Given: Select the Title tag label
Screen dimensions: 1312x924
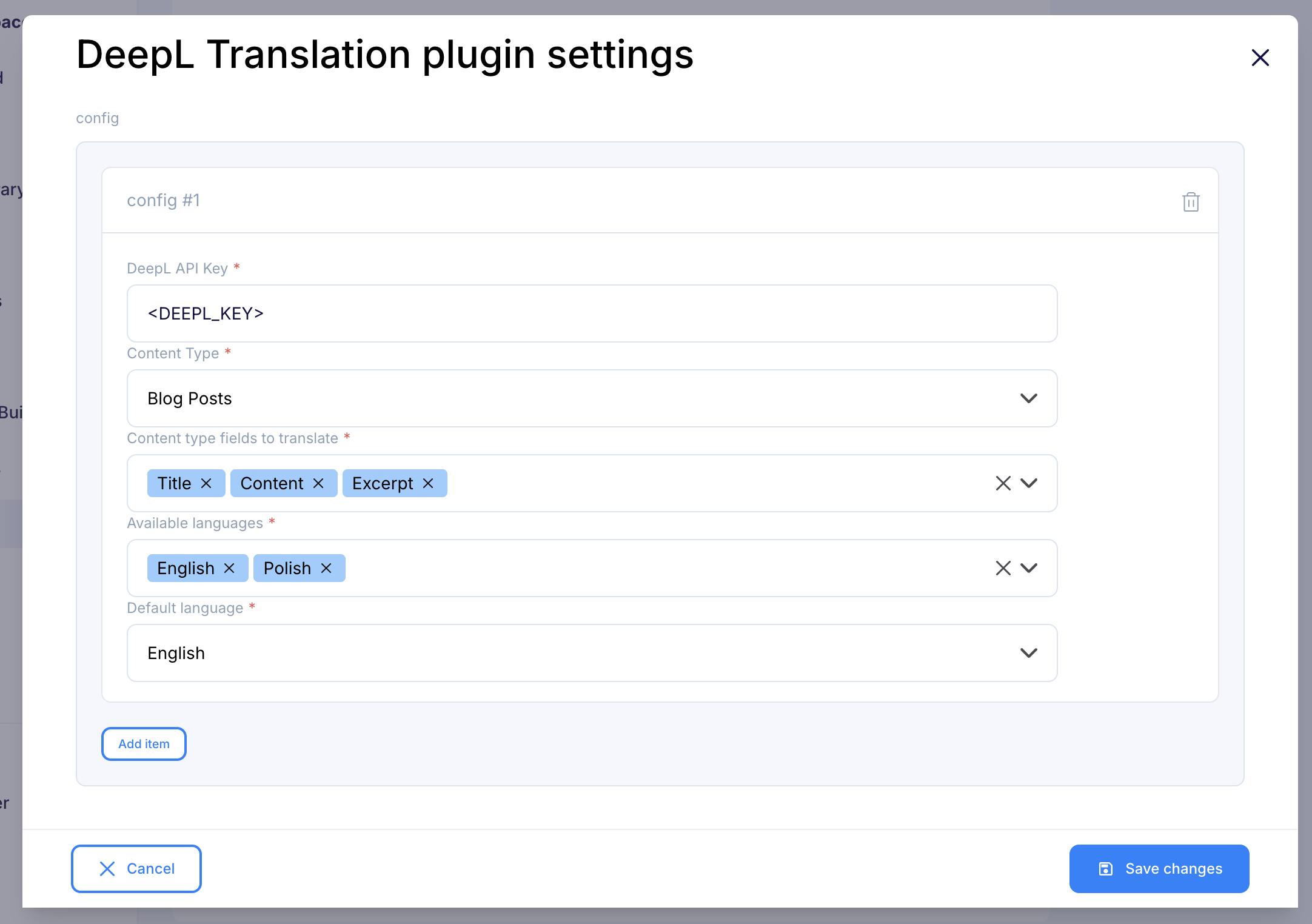Looking at the screenshot, I should (175, 483).
